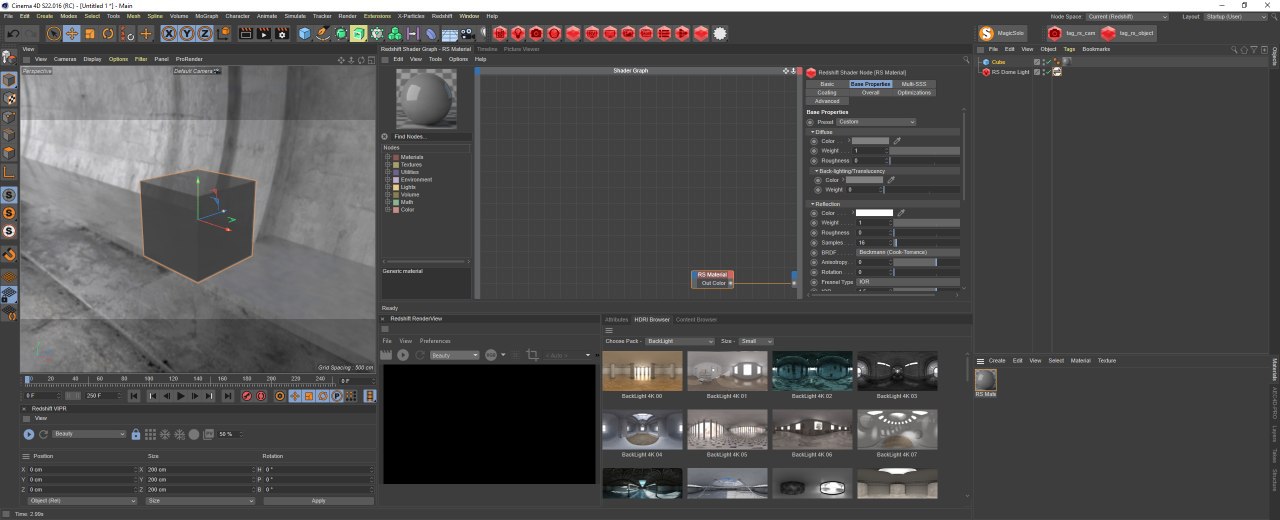Click the white Reflection Color swatch
The image size is (1280, 520).
(874, 212)
